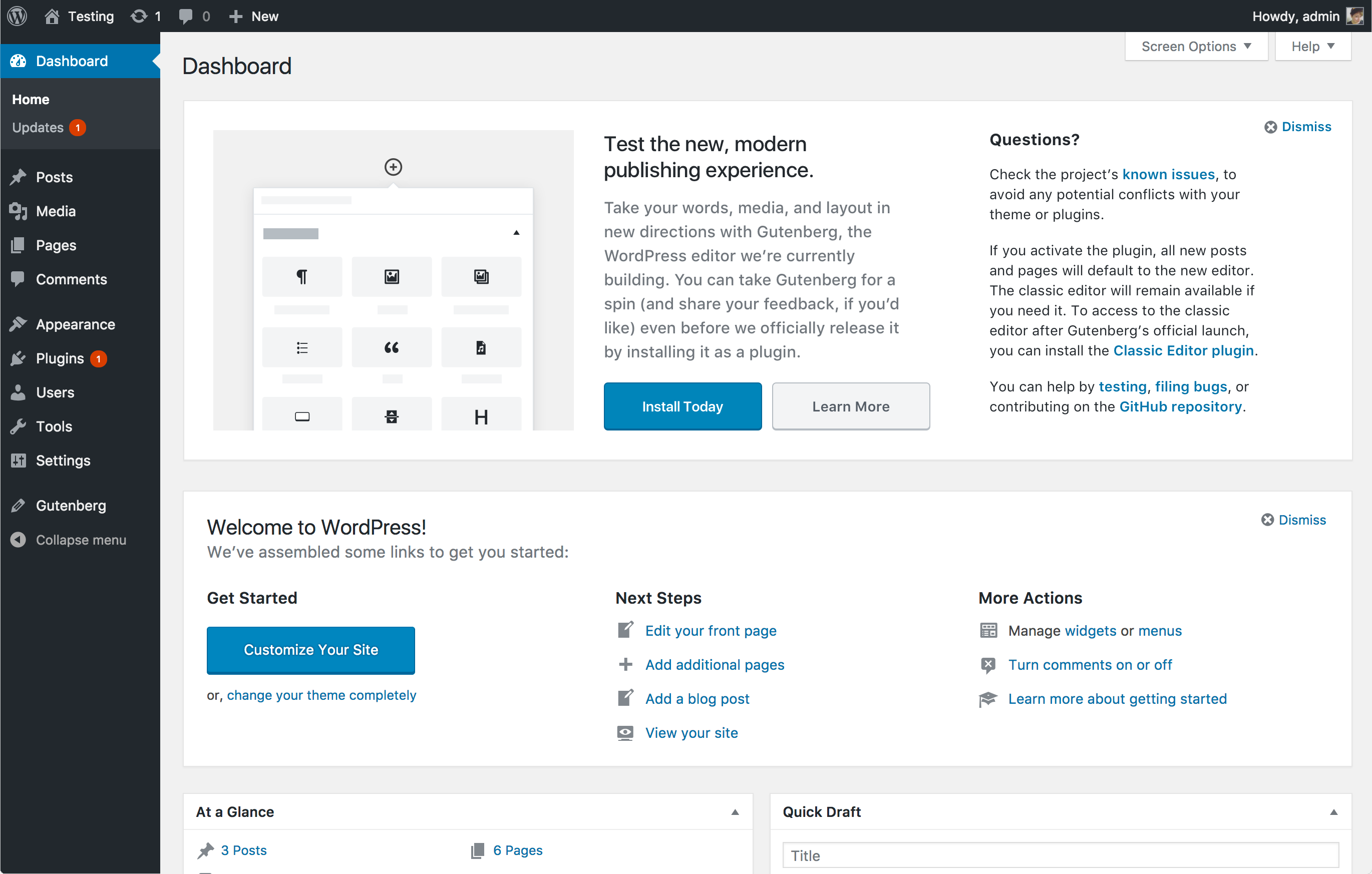
Task: Click the Updates count badge in submenu
Action: [x=78, y=128]
